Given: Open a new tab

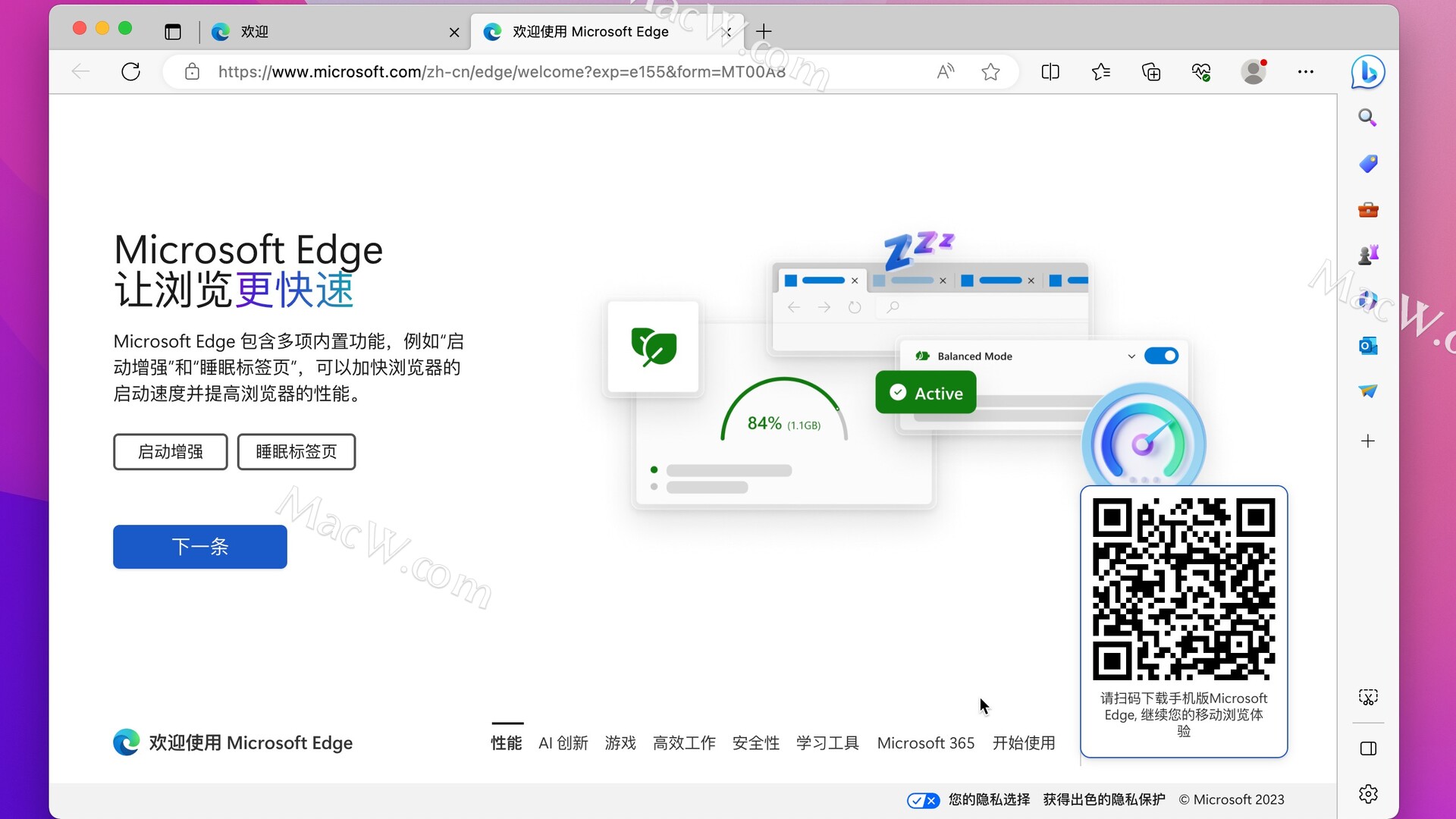Looking at the screenshot, I should 764,32.
